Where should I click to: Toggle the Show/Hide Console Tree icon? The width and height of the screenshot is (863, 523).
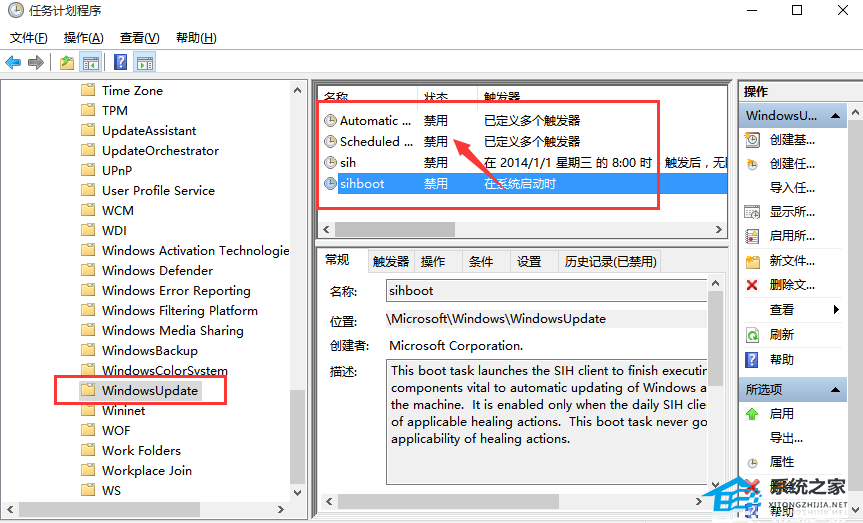coord(91,63)
